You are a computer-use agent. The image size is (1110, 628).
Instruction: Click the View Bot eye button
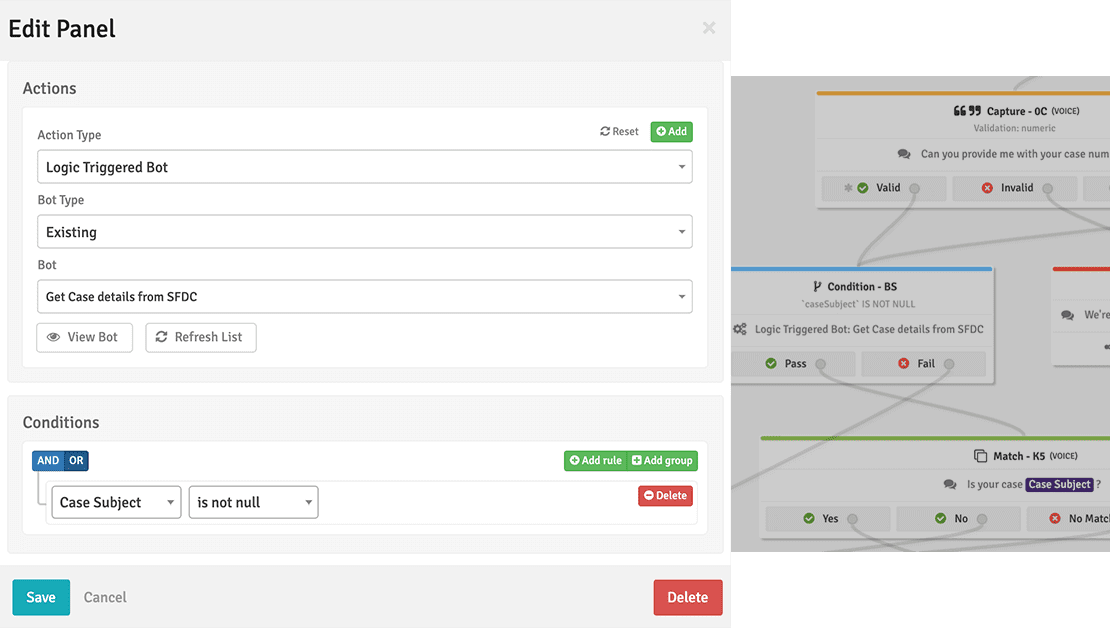pyautogui.click(x=84, y=338)
